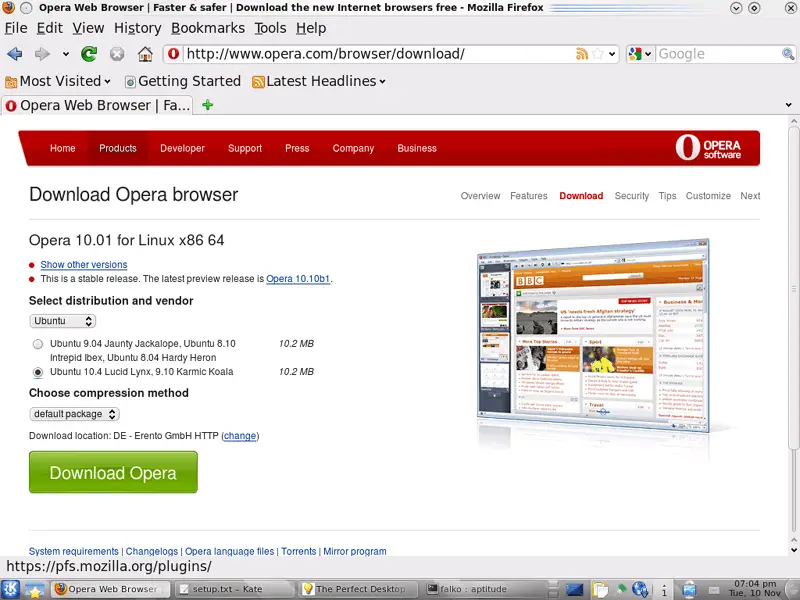This screenshot has width=800, height=600.
Task: Open the Edit menu
Action: [49, 28]
